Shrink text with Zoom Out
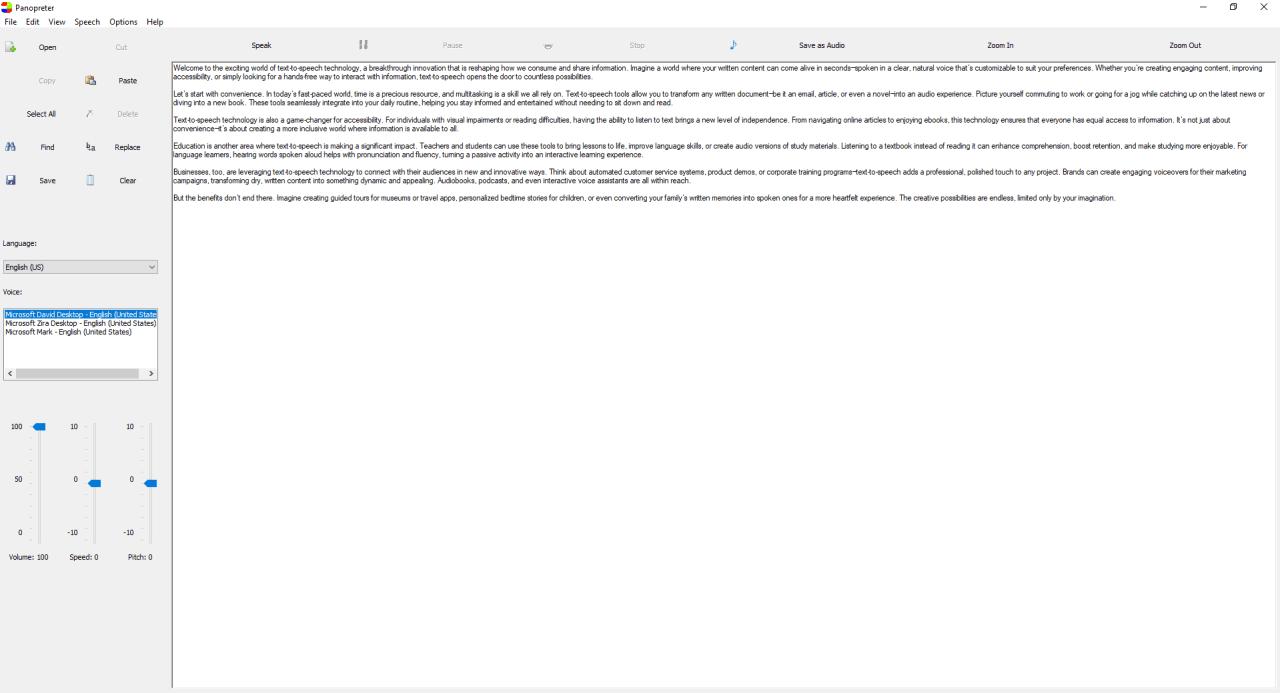Screen dimensions: 1280x693 coord(1185,45)
